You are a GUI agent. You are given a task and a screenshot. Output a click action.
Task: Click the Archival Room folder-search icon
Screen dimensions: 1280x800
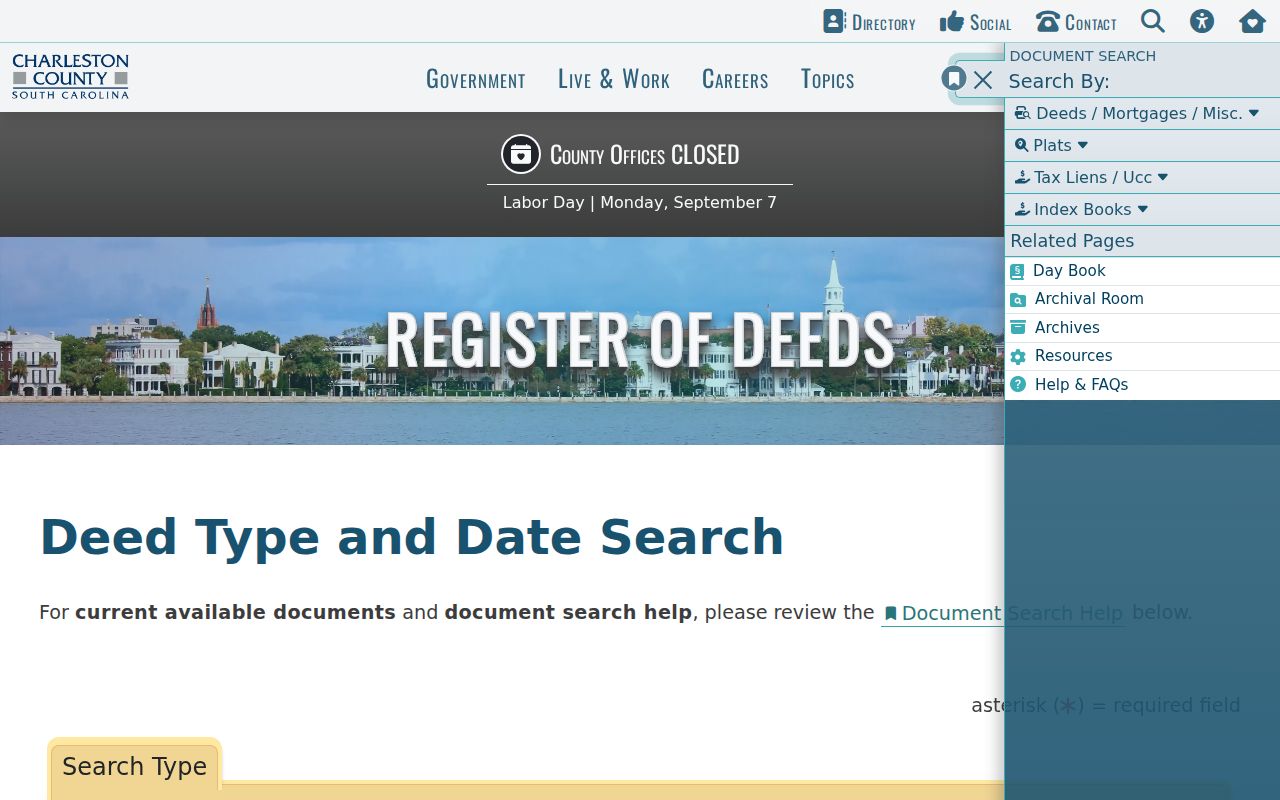[1018, 299]
